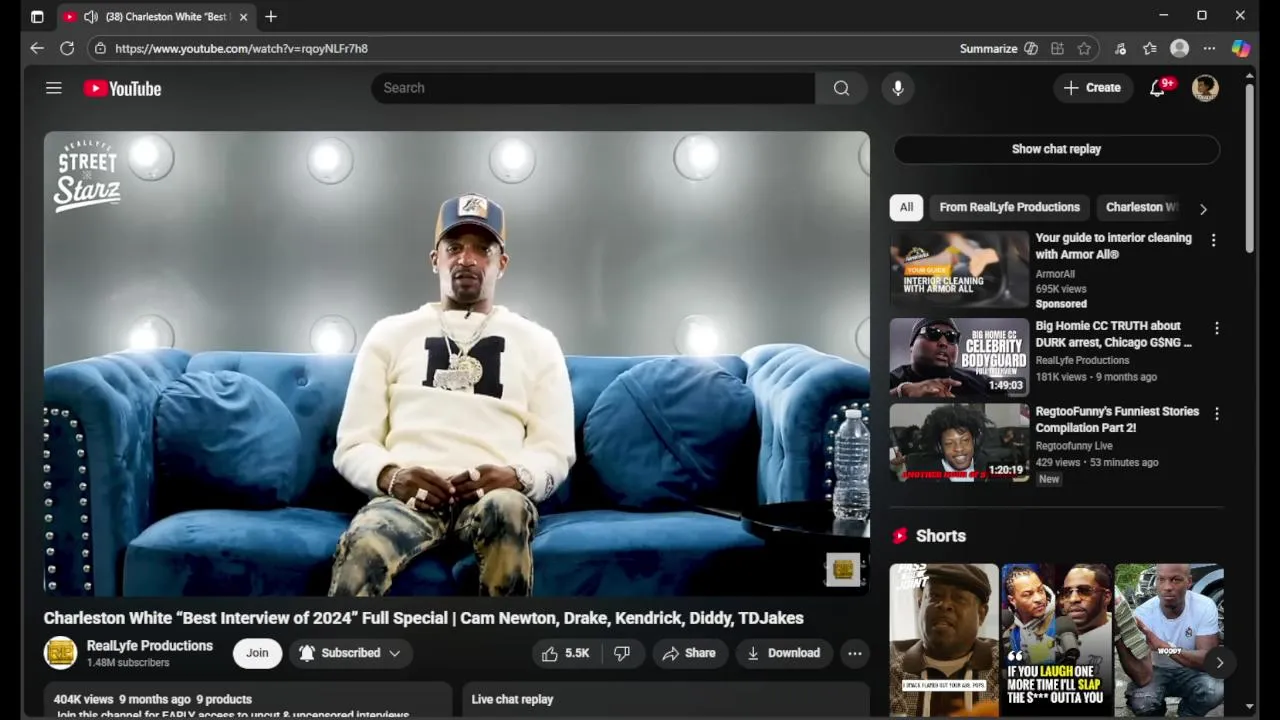This screenshot has height=720, width=1280.
Task: Click the browser back arrow
Action: (x=37, y=48)
